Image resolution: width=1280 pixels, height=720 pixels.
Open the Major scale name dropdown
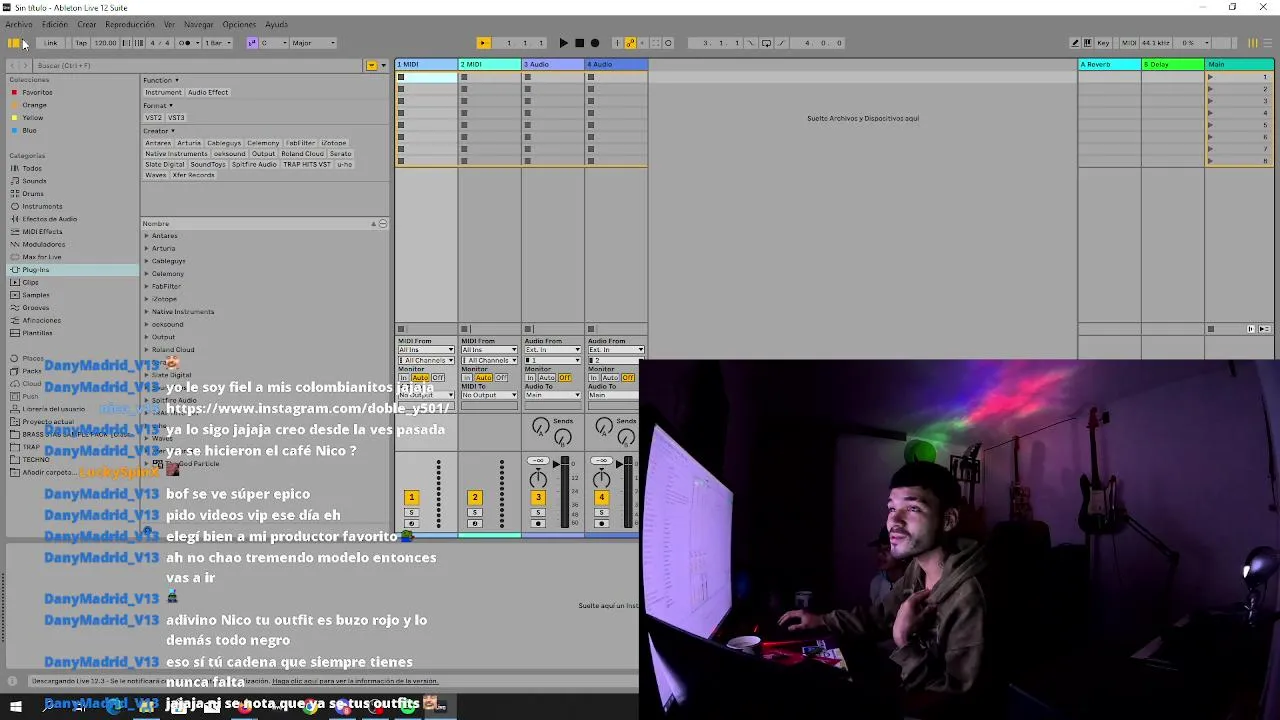(x=313, y=43)
